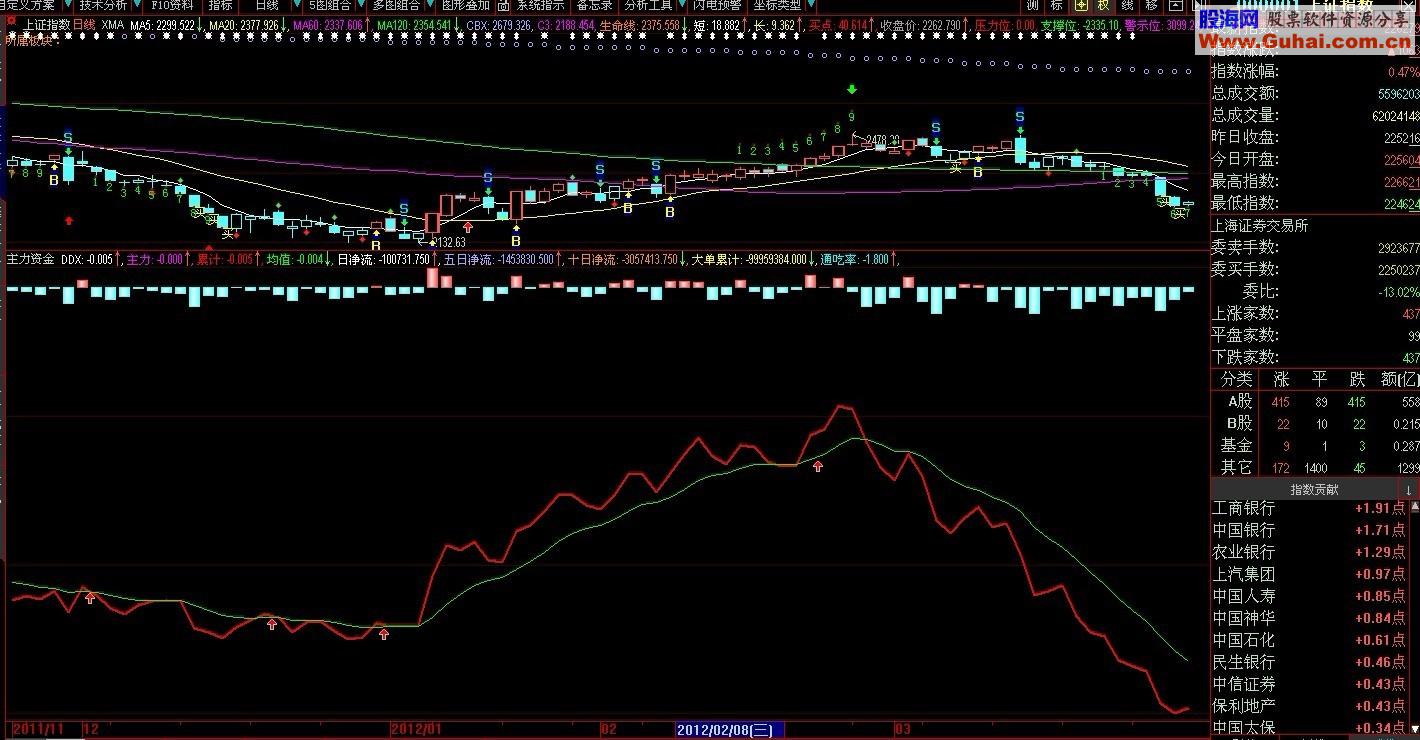Click the B股 category row
1420x740 pixels.
[1315, 424]
